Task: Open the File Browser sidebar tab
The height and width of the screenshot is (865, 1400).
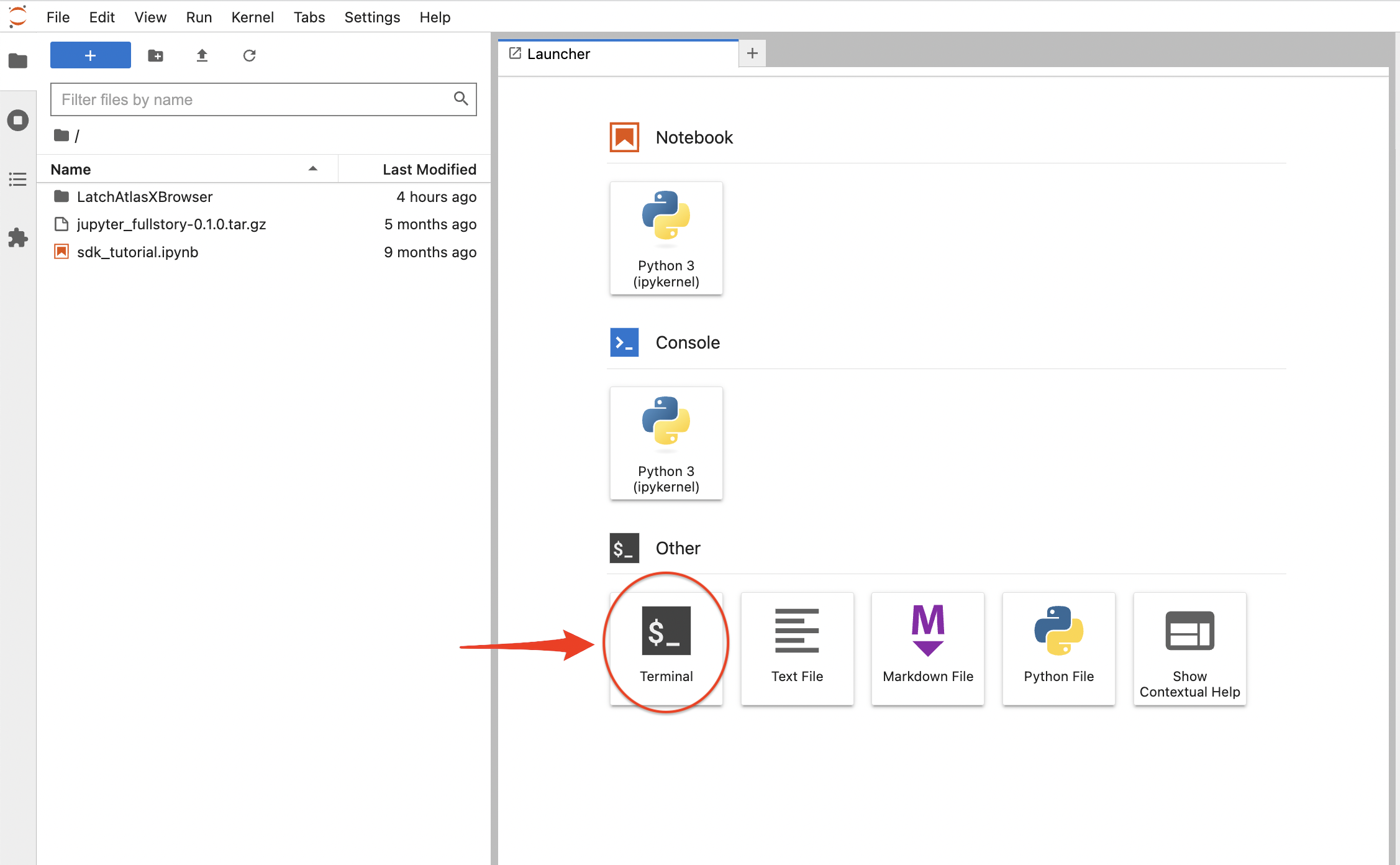Action: (18, 61)
